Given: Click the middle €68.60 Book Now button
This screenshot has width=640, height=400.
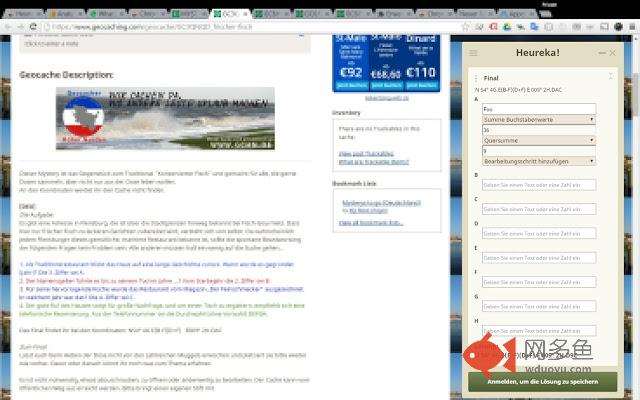Looking at the screenshot, I should 386,85.
